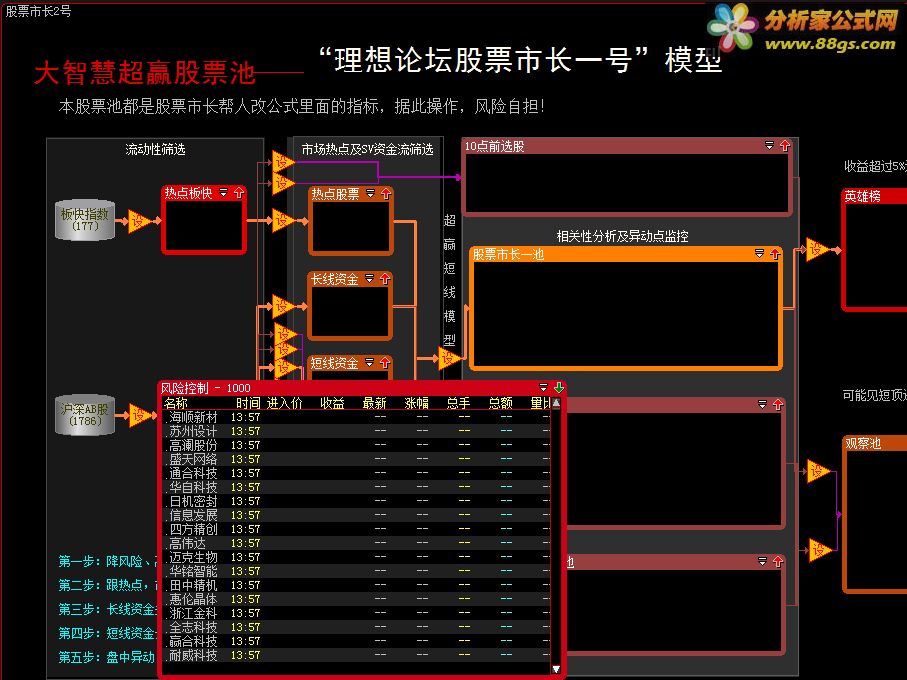Open the 设 triangle feeding 股票市长一池
Image resolution: width=907 pixels, height=680 pixels.
(449, 359)
